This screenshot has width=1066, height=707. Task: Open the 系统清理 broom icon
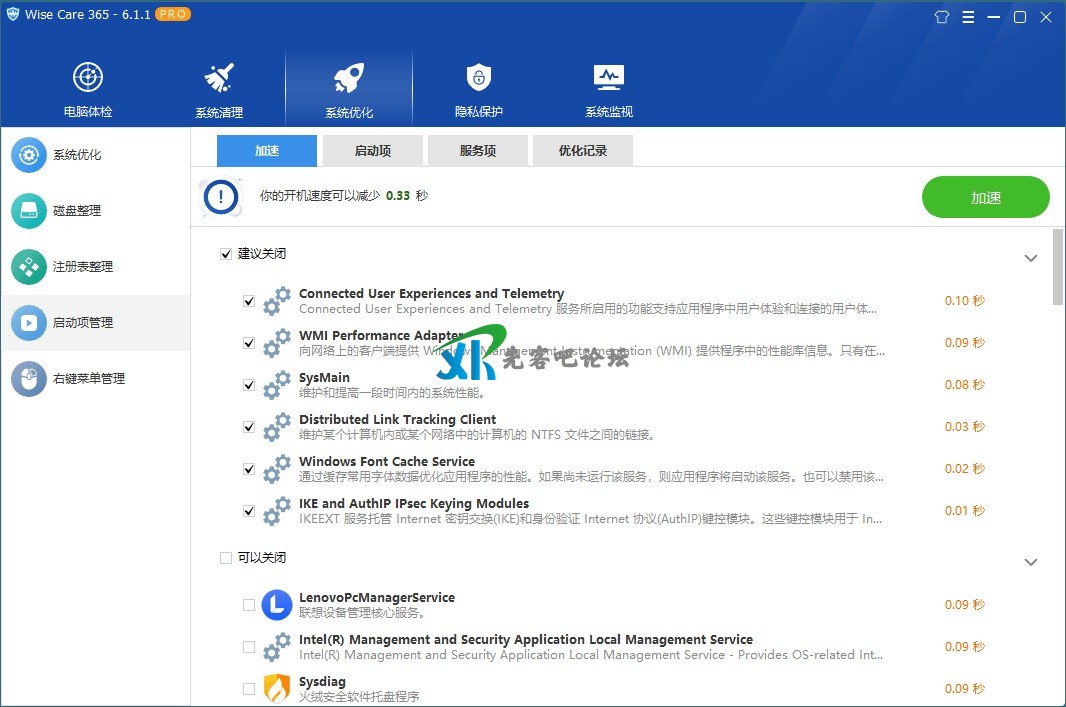[x=219, y=78]
